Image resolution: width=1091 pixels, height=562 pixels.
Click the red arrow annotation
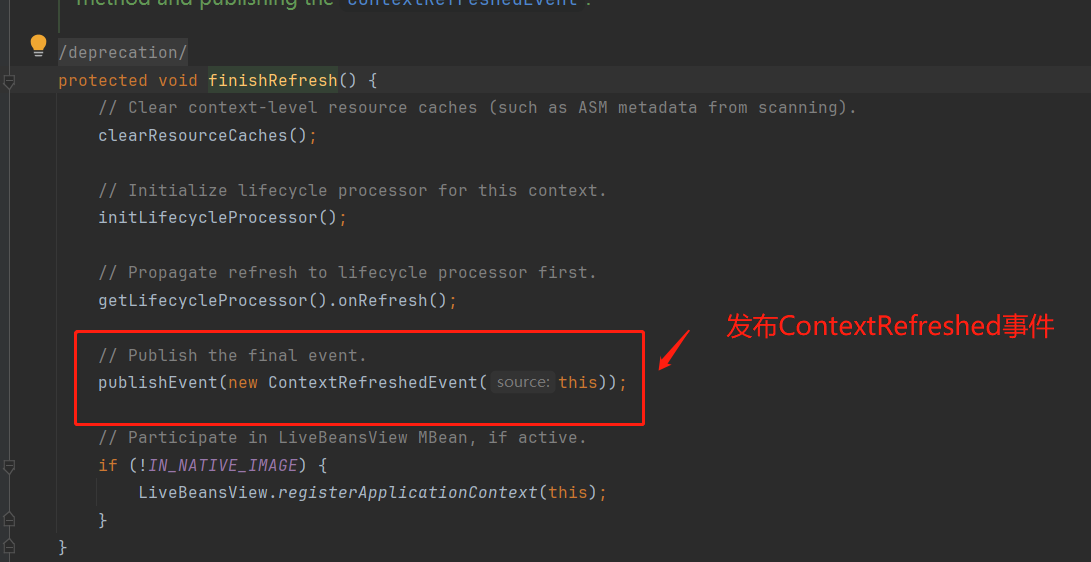[675, 348]
